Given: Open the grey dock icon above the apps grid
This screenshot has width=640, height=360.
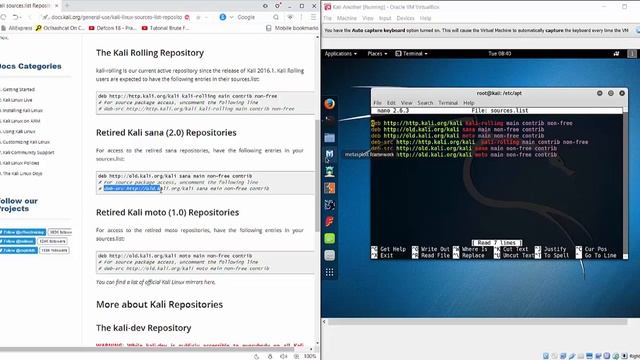Looking at the screenshot, I should 329,255.
